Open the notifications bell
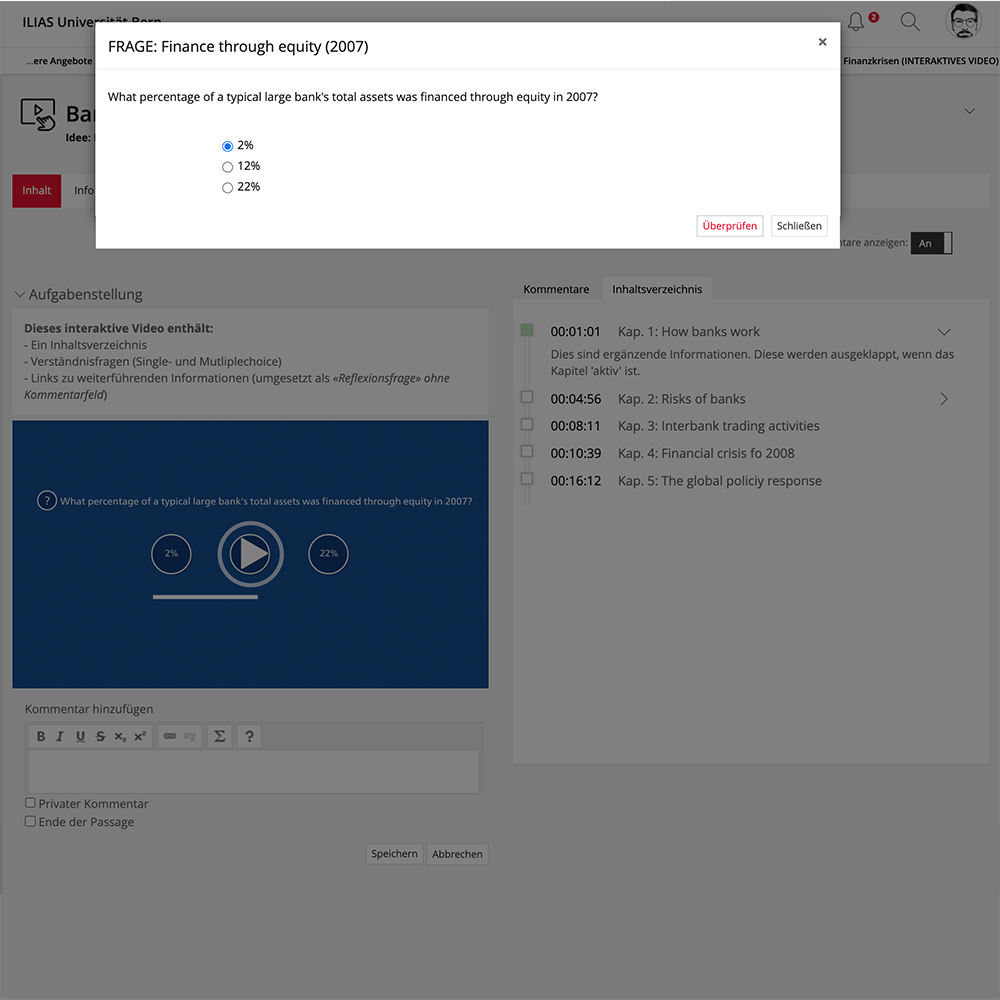 pyautogui.click(x=856, y=21)
